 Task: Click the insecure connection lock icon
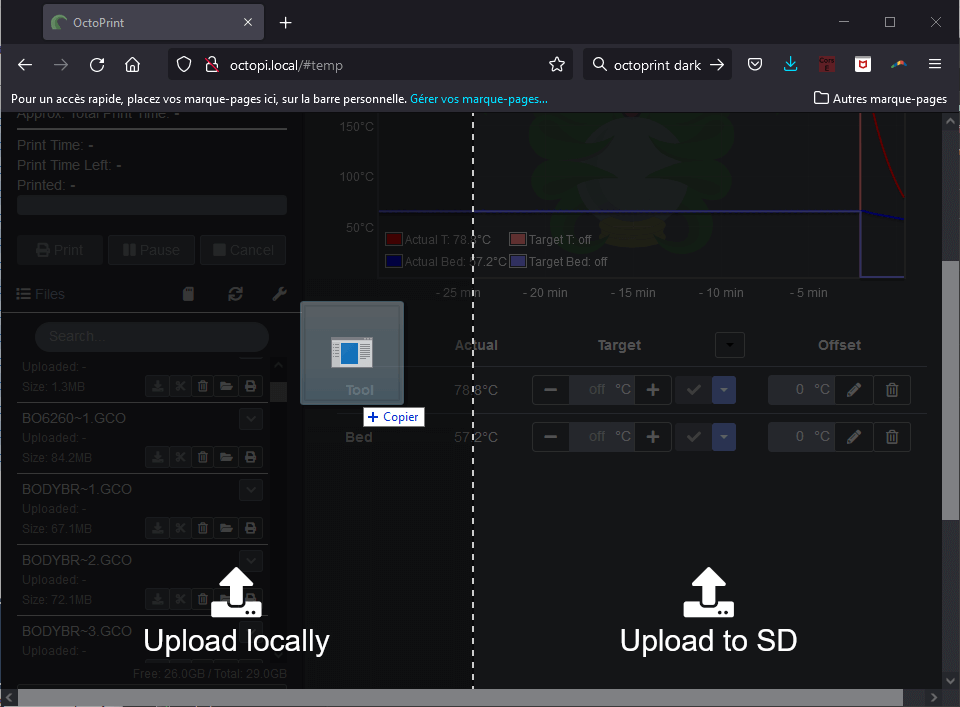click(x=212, y=65)
